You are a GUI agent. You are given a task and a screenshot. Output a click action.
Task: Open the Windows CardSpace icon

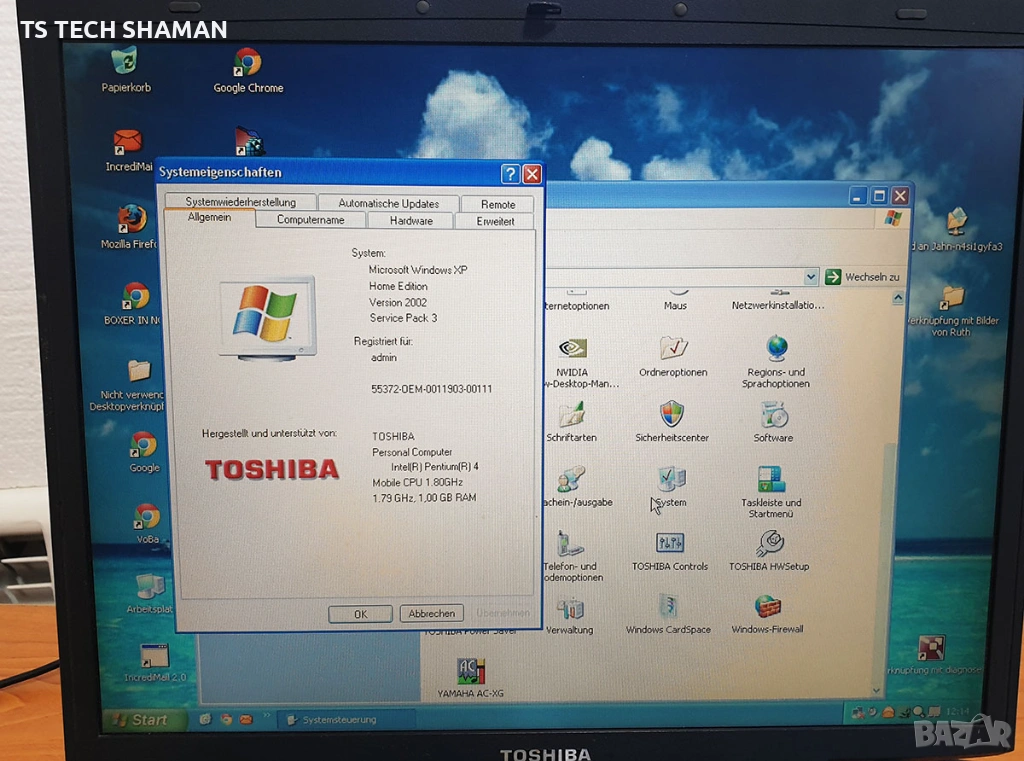[x=668, y=607]
